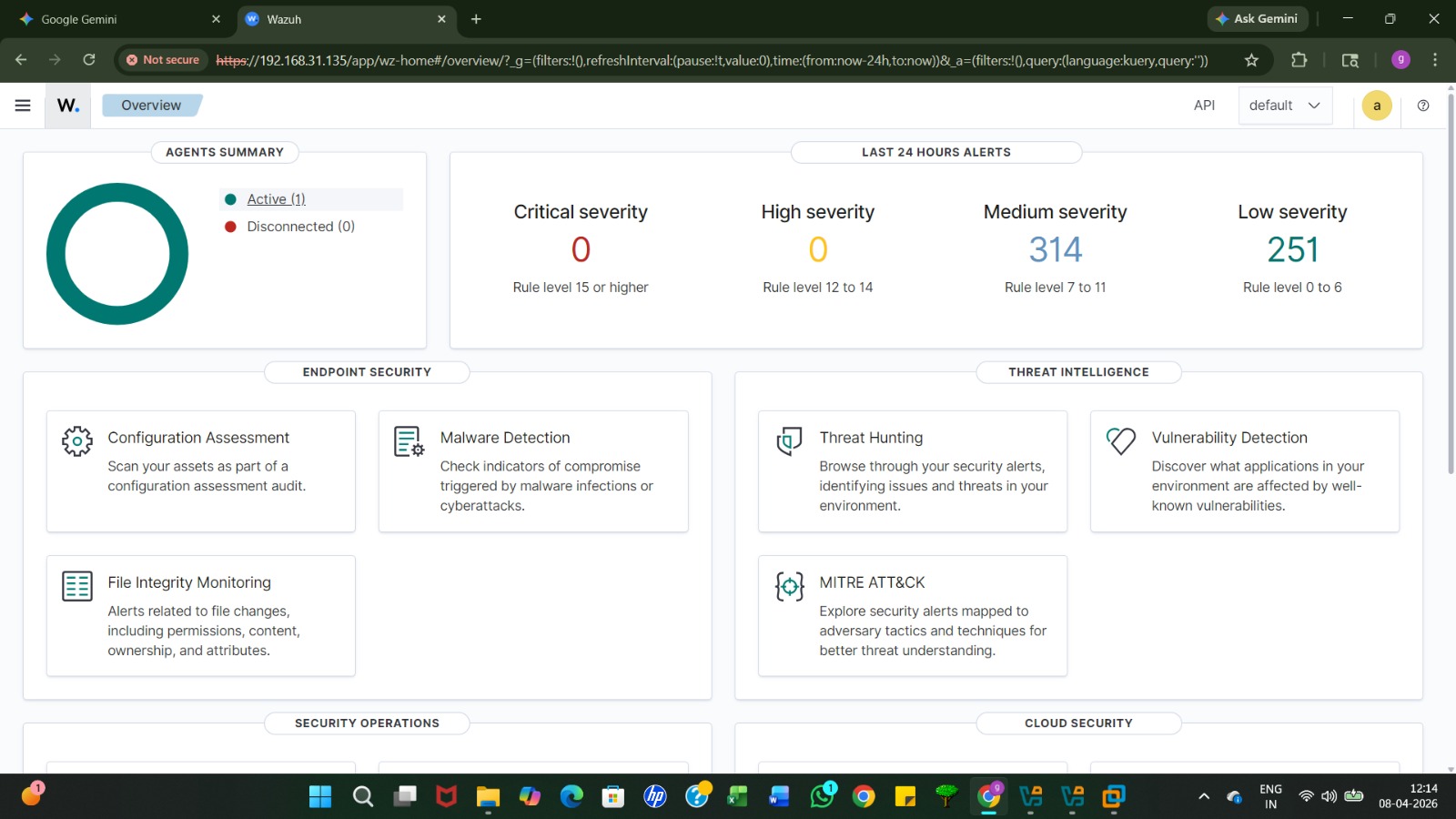Image resolution: width=1456 pixels, height=819 pixels.
Task: Open the Low severity count 251
Action: pos(1292,249)
